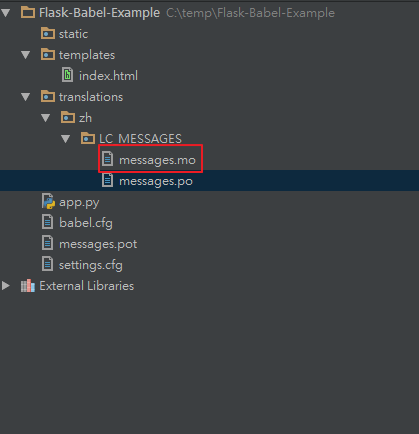This screenshot has height=434, width=419.
Task: Collapse the translations folder arrow
Action: click(26, 97)
